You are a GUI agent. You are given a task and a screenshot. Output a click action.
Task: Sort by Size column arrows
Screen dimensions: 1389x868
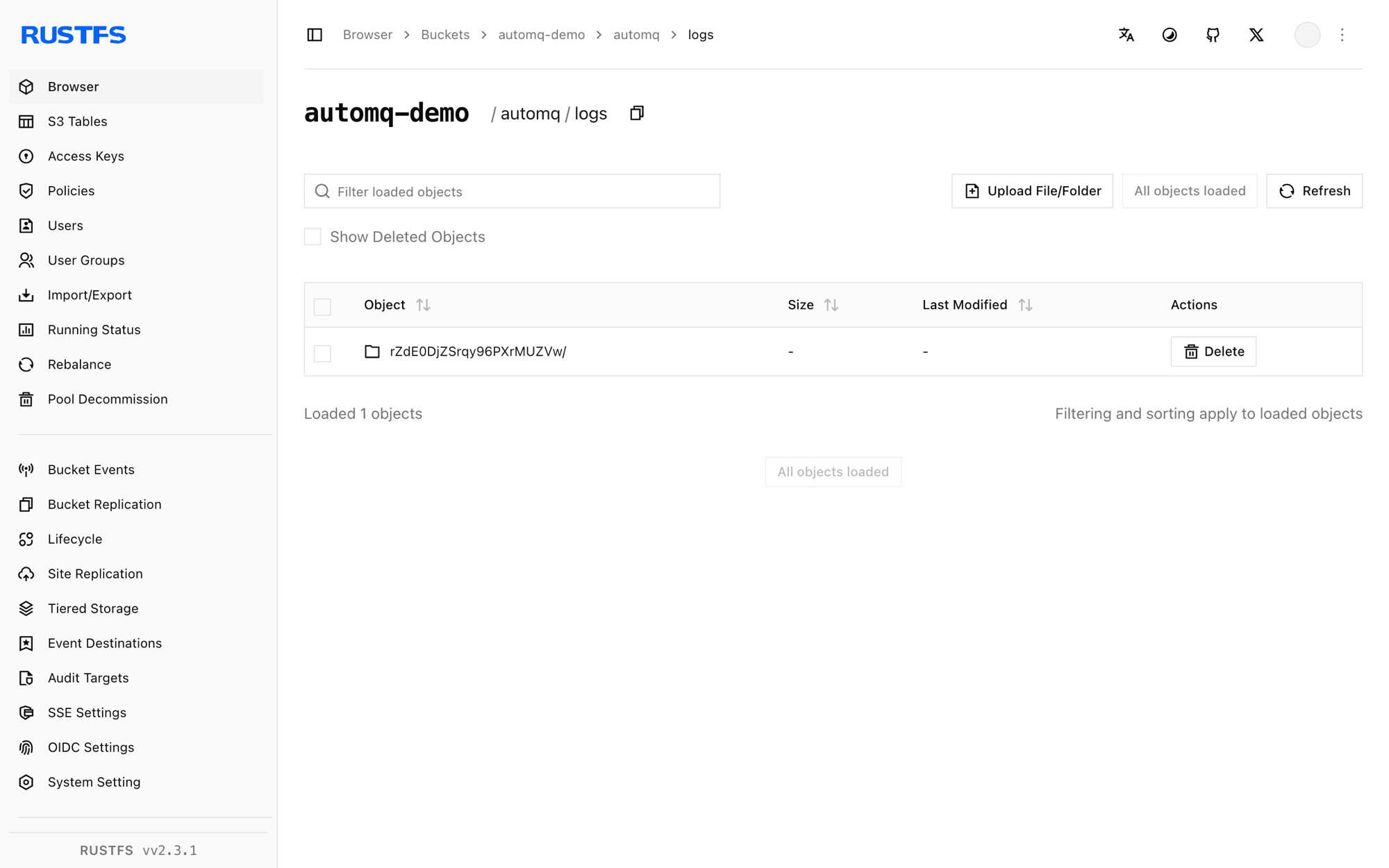click(831, 305)
